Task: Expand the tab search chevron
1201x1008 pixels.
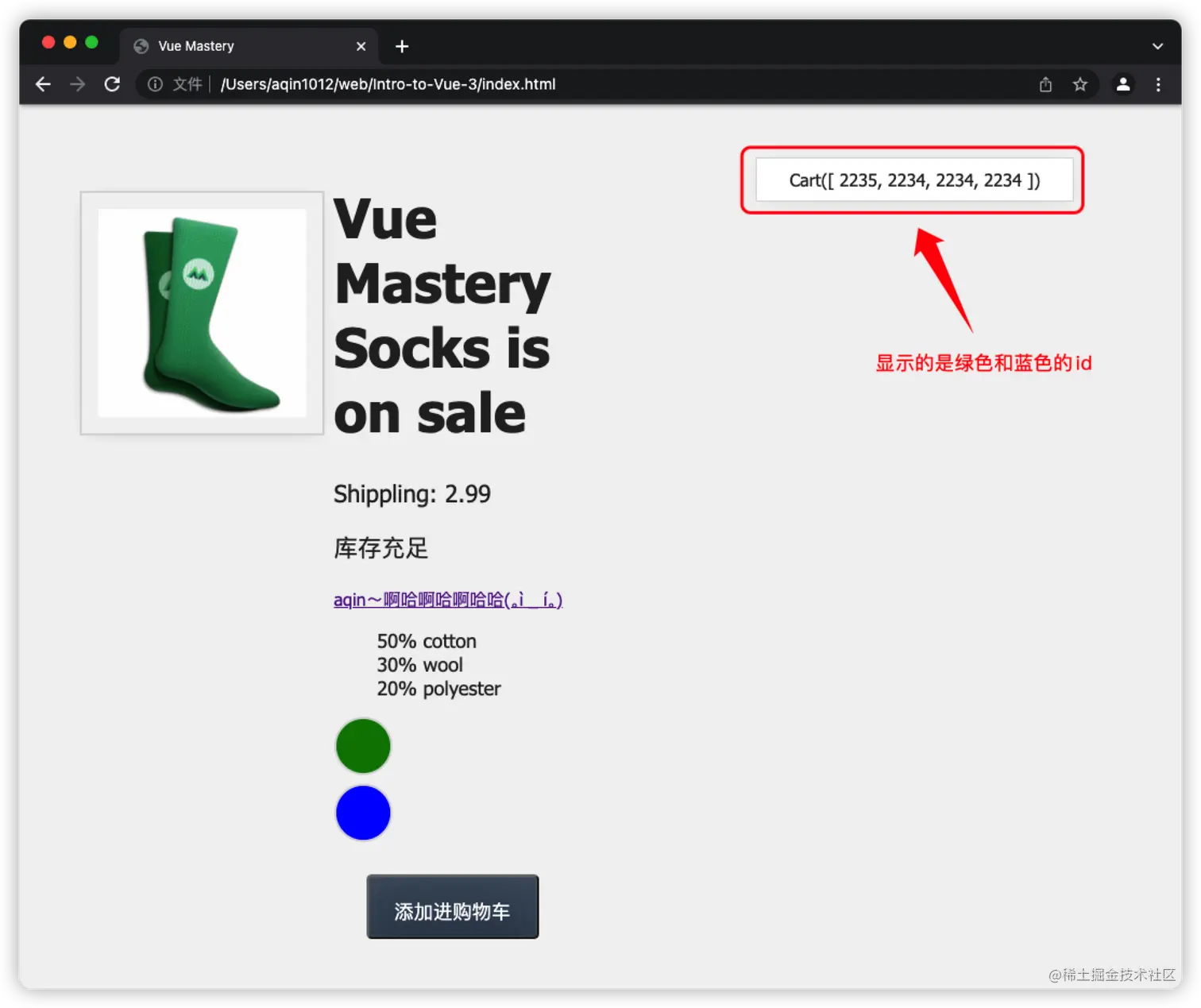Action: [1157, 46]
